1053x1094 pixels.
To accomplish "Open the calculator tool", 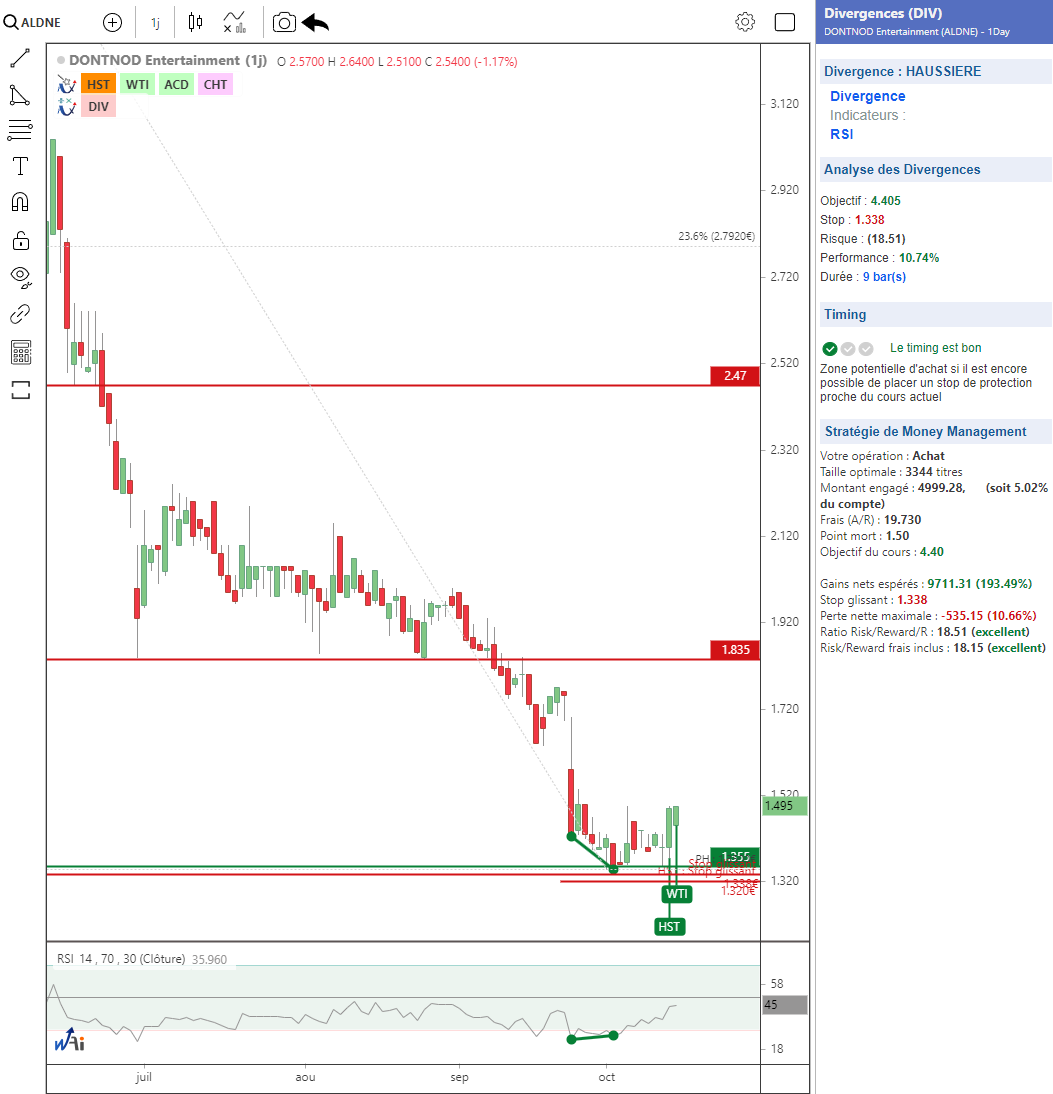I will 21,352.
